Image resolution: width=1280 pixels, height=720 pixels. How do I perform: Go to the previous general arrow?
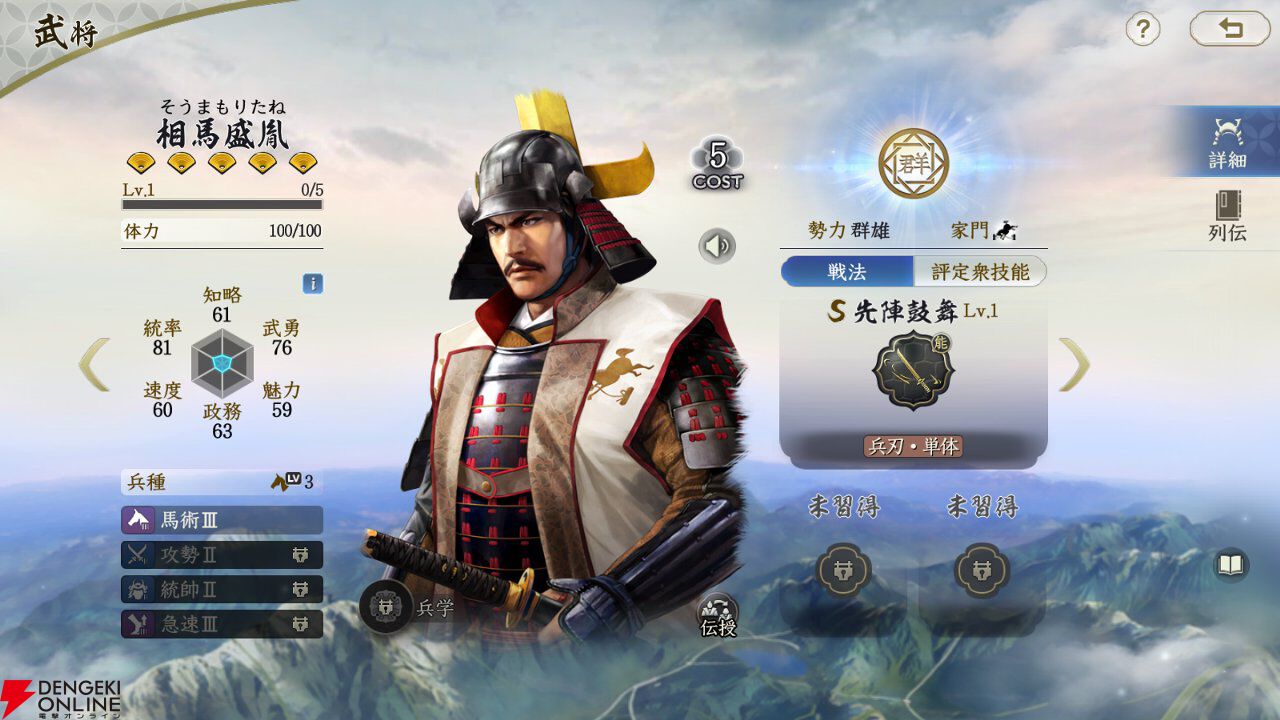pyautogui.click(x=93, y=364)
